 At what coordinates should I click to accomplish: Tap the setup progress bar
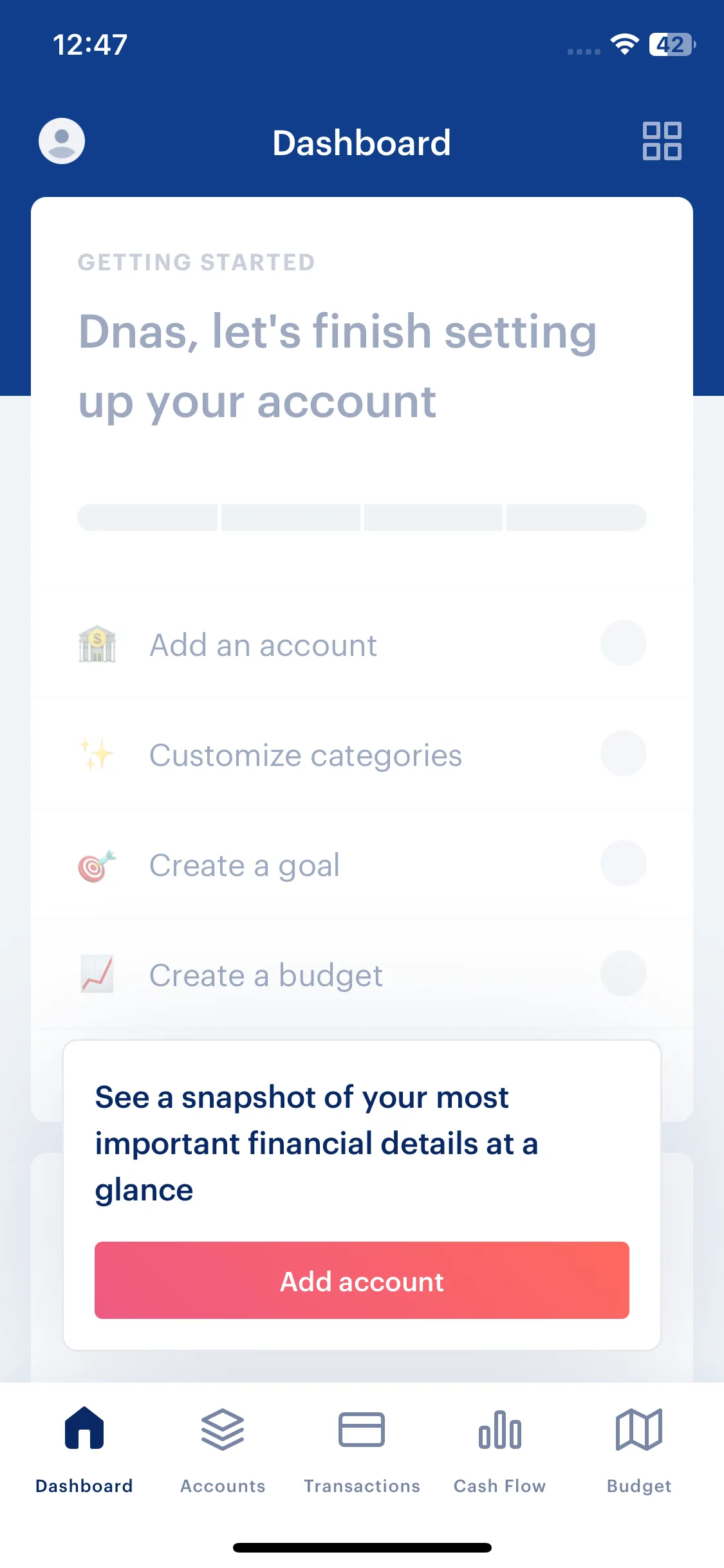[x=362, y=518]
